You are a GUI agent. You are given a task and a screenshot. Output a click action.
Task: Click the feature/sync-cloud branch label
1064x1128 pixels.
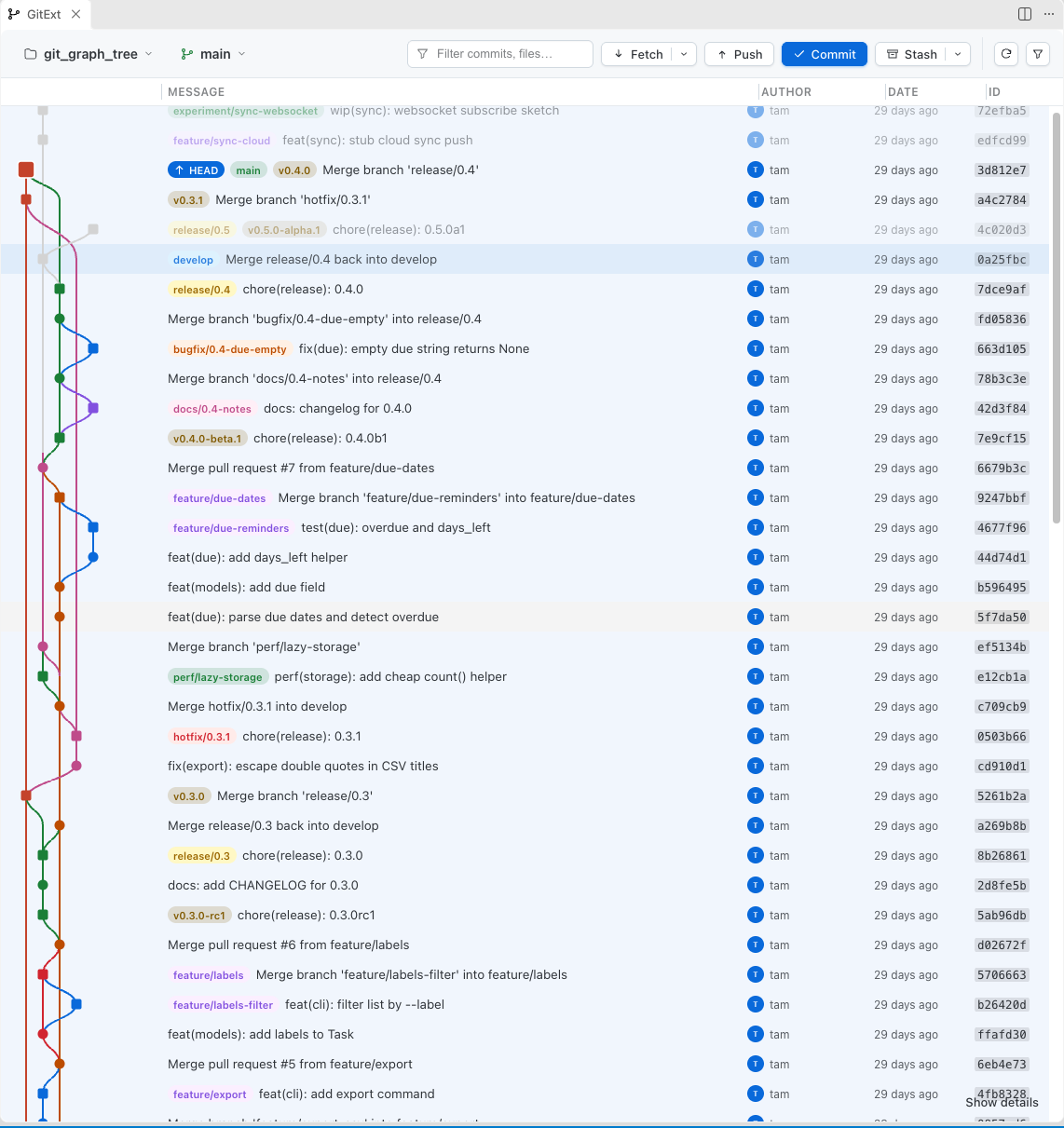click(x=222, y=141)
